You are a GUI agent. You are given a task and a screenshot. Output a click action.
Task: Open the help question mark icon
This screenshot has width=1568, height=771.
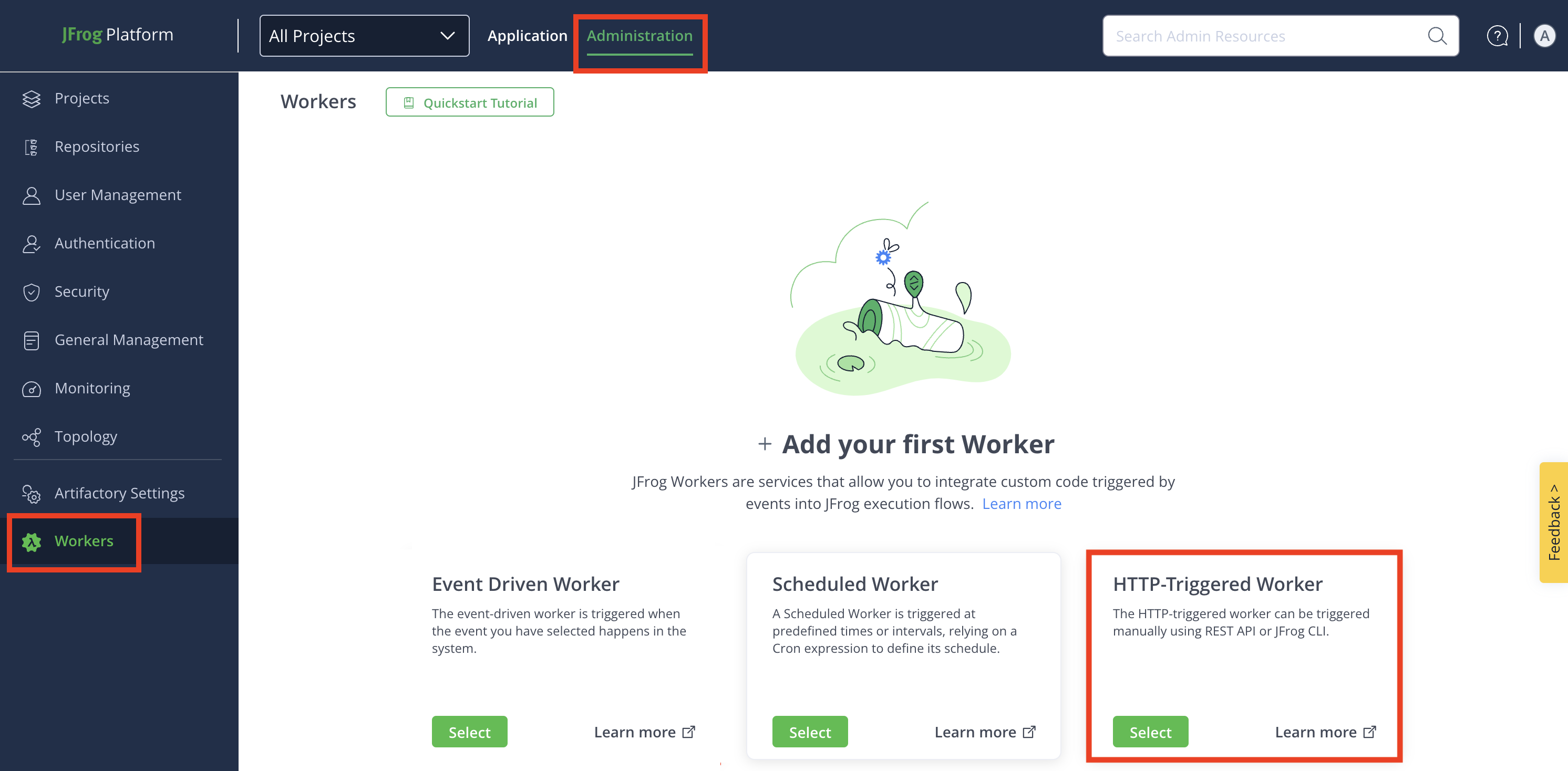coord(1498,36)
